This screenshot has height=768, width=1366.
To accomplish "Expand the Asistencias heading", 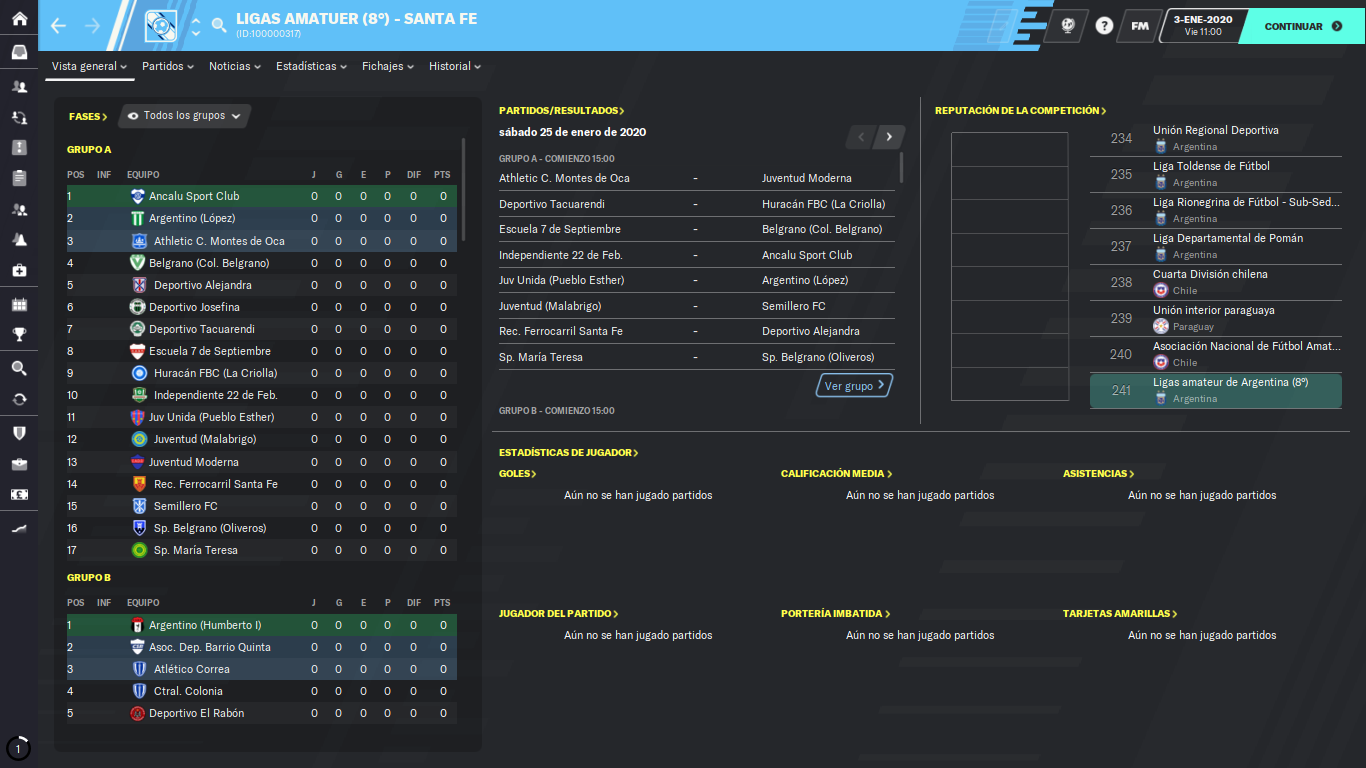I will pyautogui.click(x=1099, y=474).
